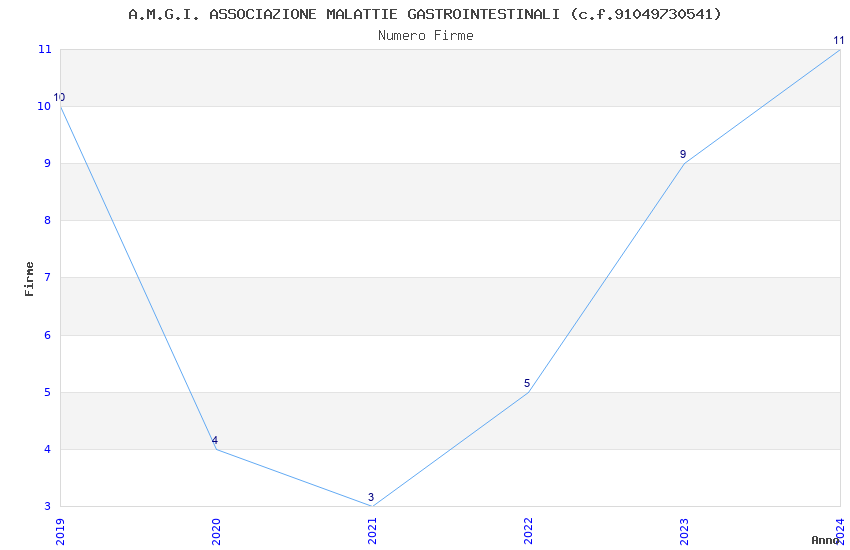Click the y-axis tick value 8

(x=48, y=220)
